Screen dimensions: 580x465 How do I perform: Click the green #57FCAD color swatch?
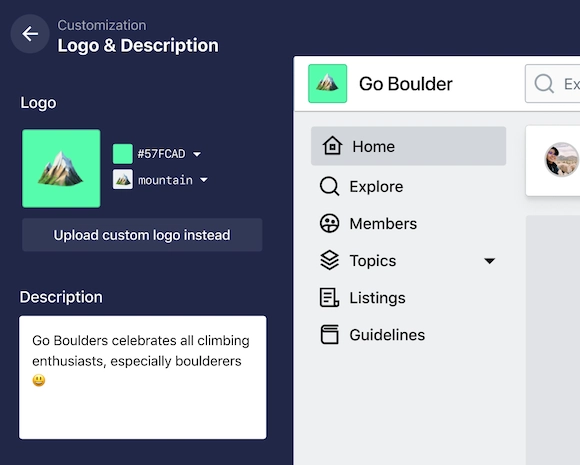pos(122,154)
